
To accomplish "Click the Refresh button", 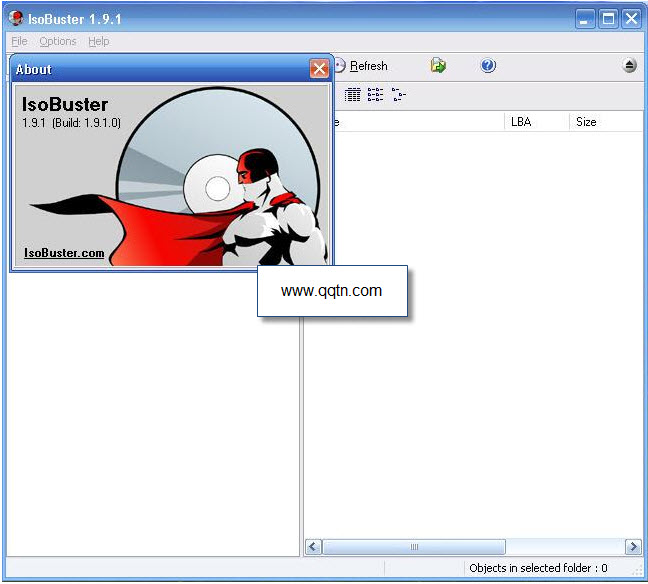I will (x=369, y=66).
